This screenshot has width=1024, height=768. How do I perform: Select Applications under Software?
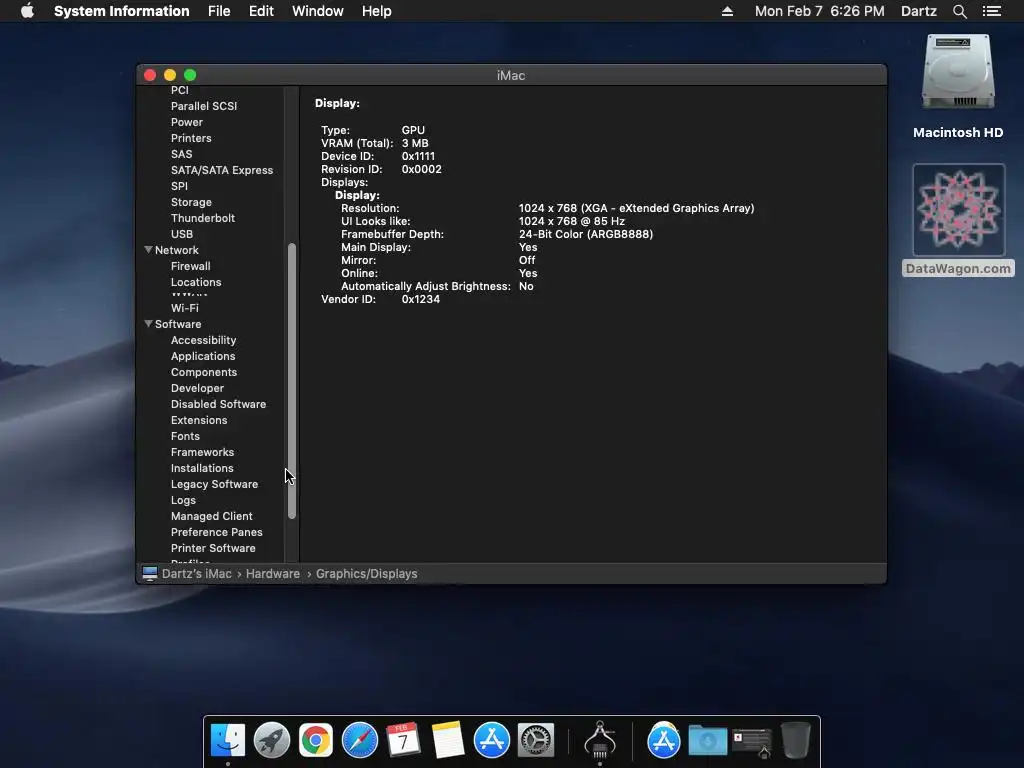coord(203,356)
